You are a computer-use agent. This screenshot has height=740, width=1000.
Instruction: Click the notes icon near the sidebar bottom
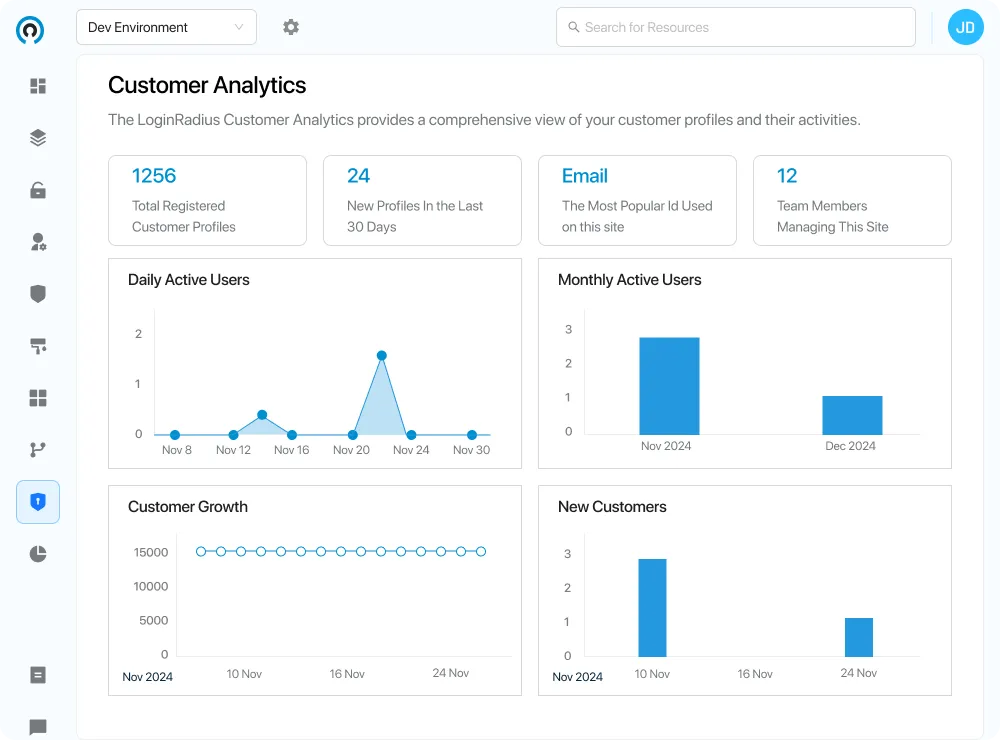[x=37, y=675]
